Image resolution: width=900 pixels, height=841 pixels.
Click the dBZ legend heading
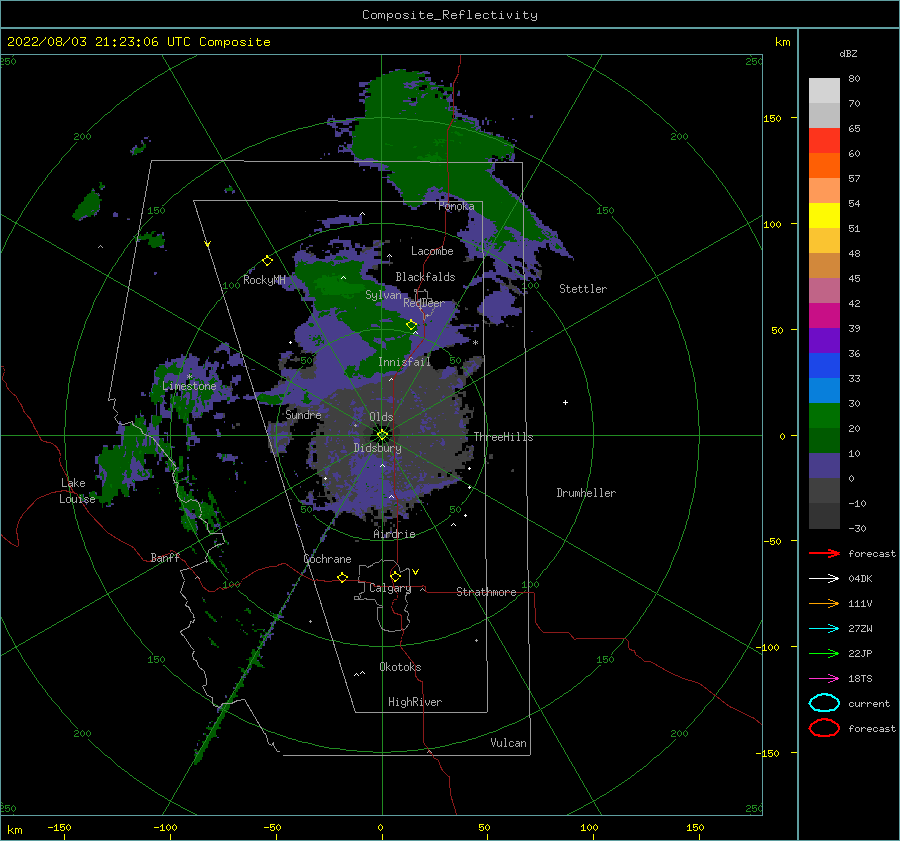848,53
